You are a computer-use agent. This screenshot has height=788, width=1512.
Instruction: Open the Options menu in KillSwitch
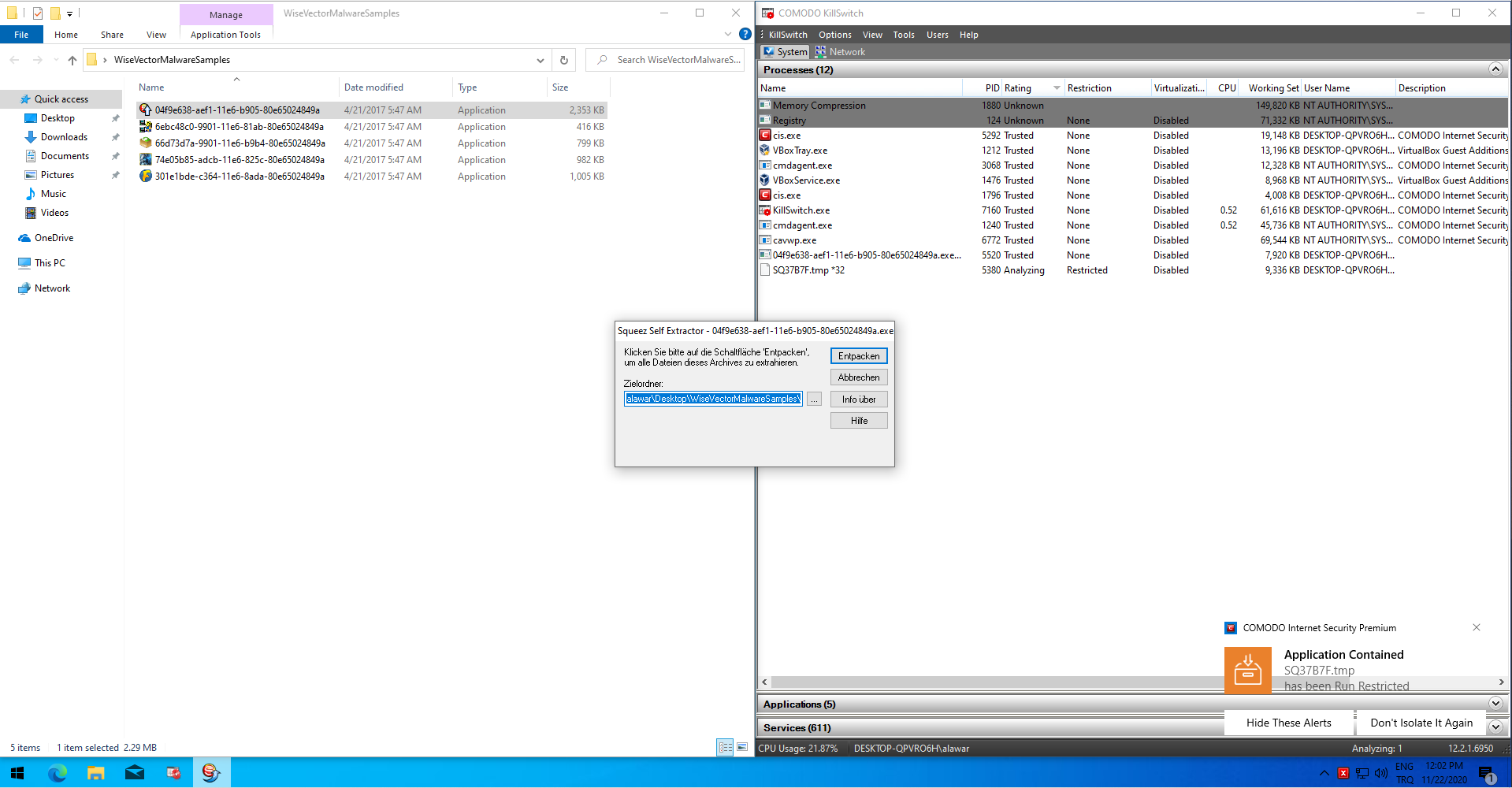click(x=835, y=35)
